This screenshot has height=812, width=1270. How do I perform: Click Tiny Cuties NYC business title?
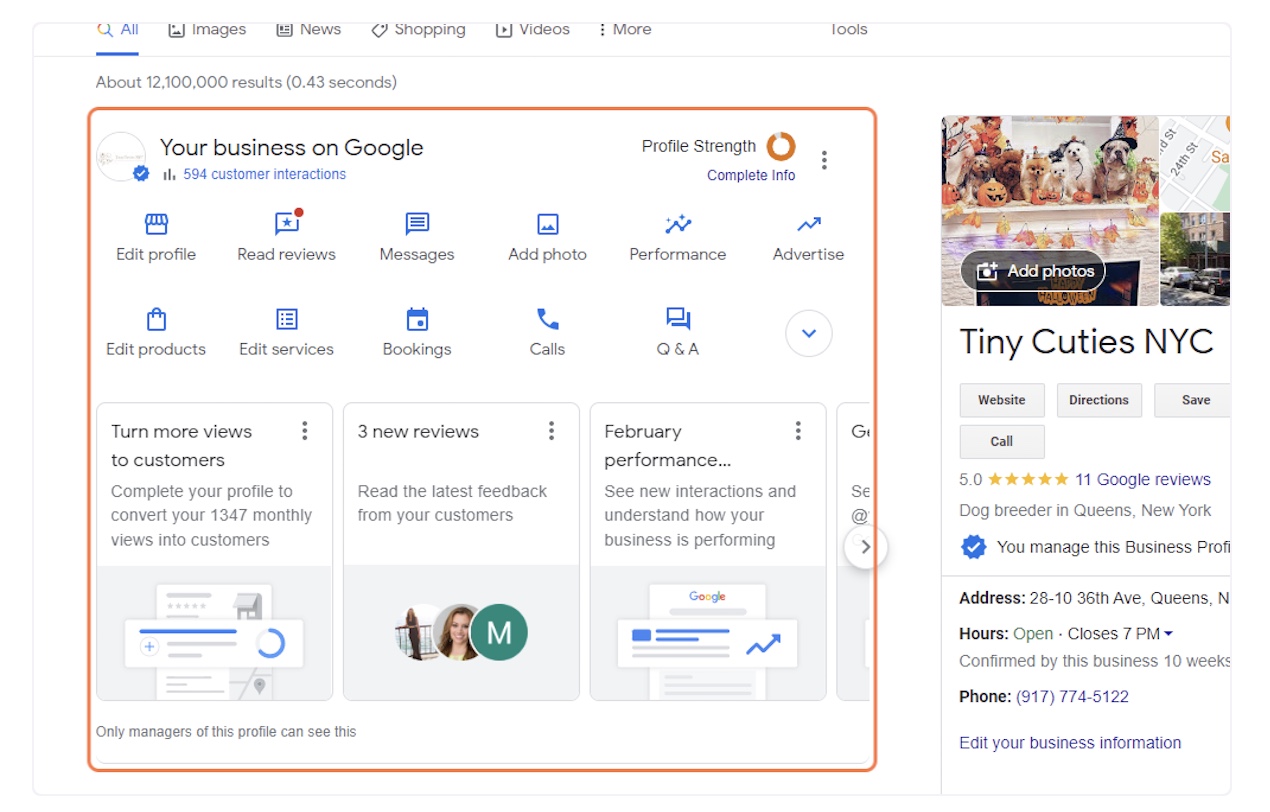(x=1086, y=342)
